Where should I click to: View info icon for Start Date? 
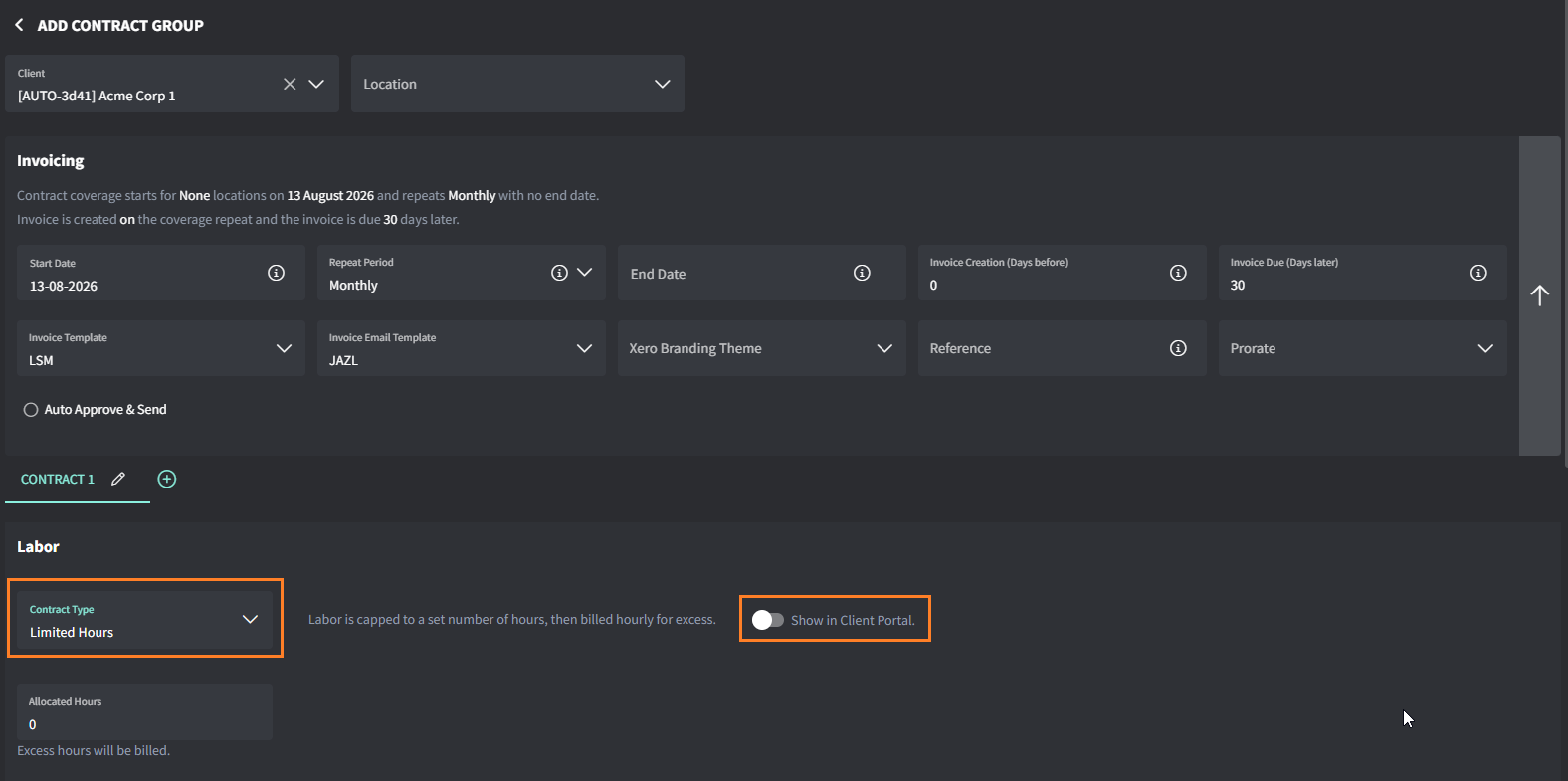(x=277, y=273)
